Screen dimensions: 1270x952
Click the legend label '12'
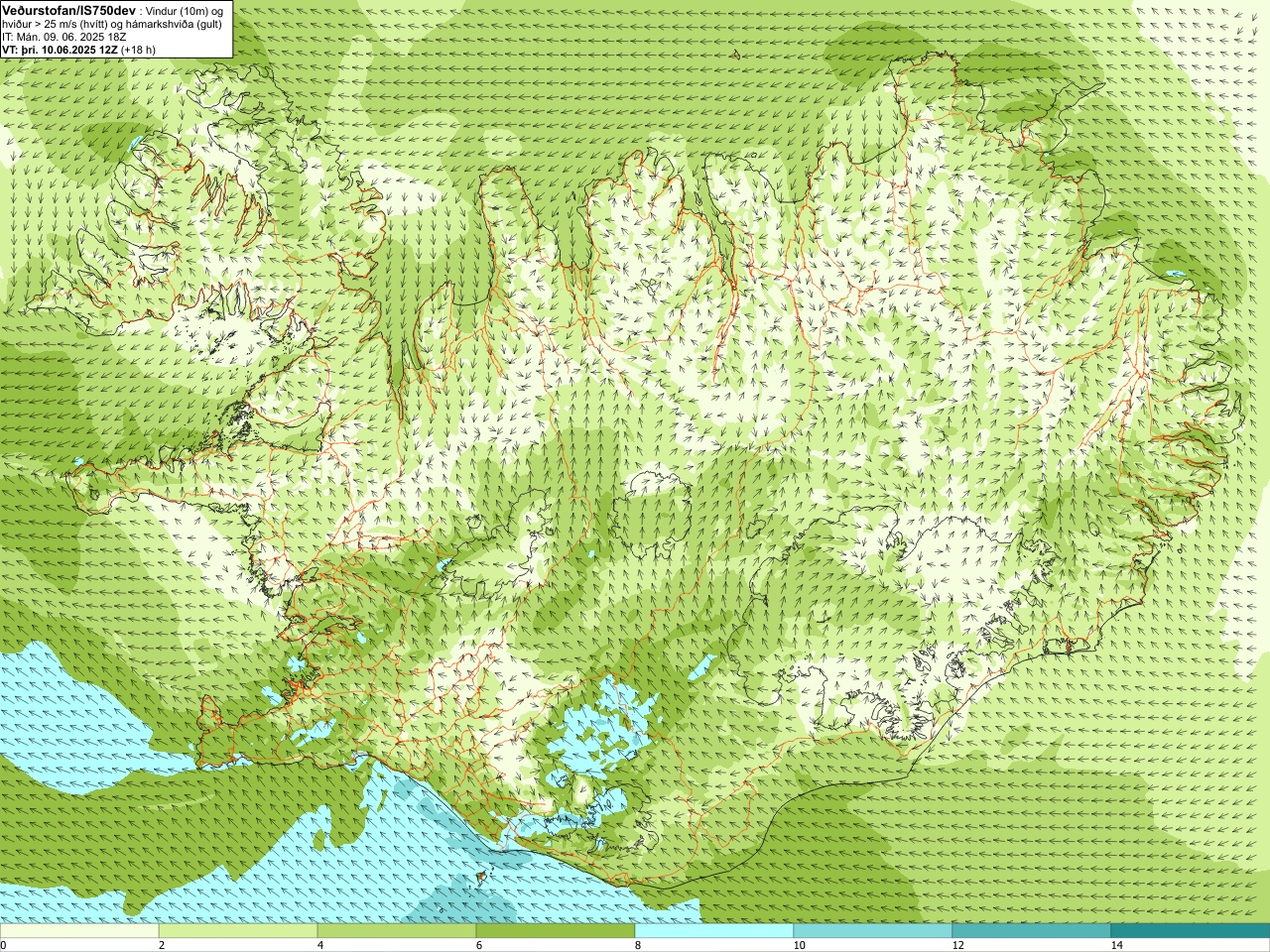coord(957,945)
